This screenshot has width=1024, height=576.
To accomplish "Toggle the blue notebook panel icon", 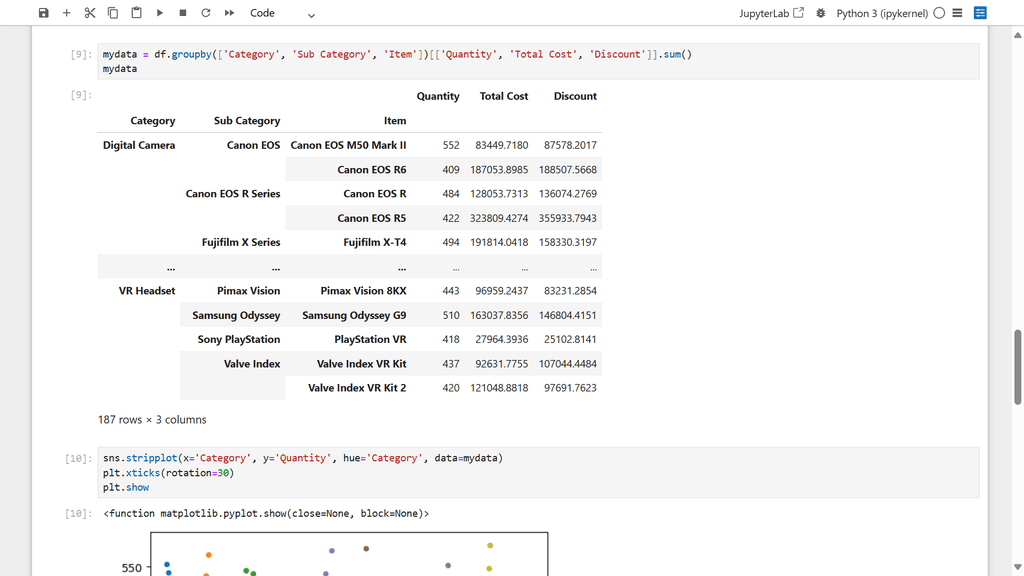I will coord(980,13).
